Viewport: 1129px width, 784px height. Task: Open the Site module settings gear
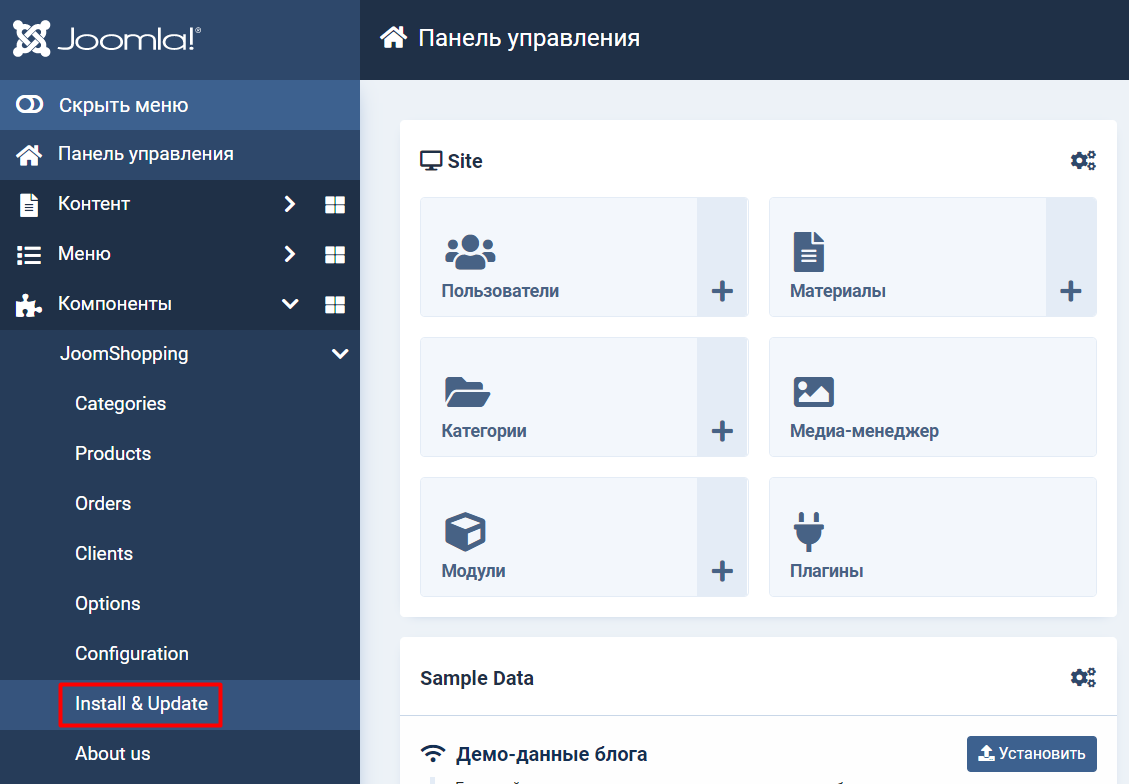click(1083, 161)
